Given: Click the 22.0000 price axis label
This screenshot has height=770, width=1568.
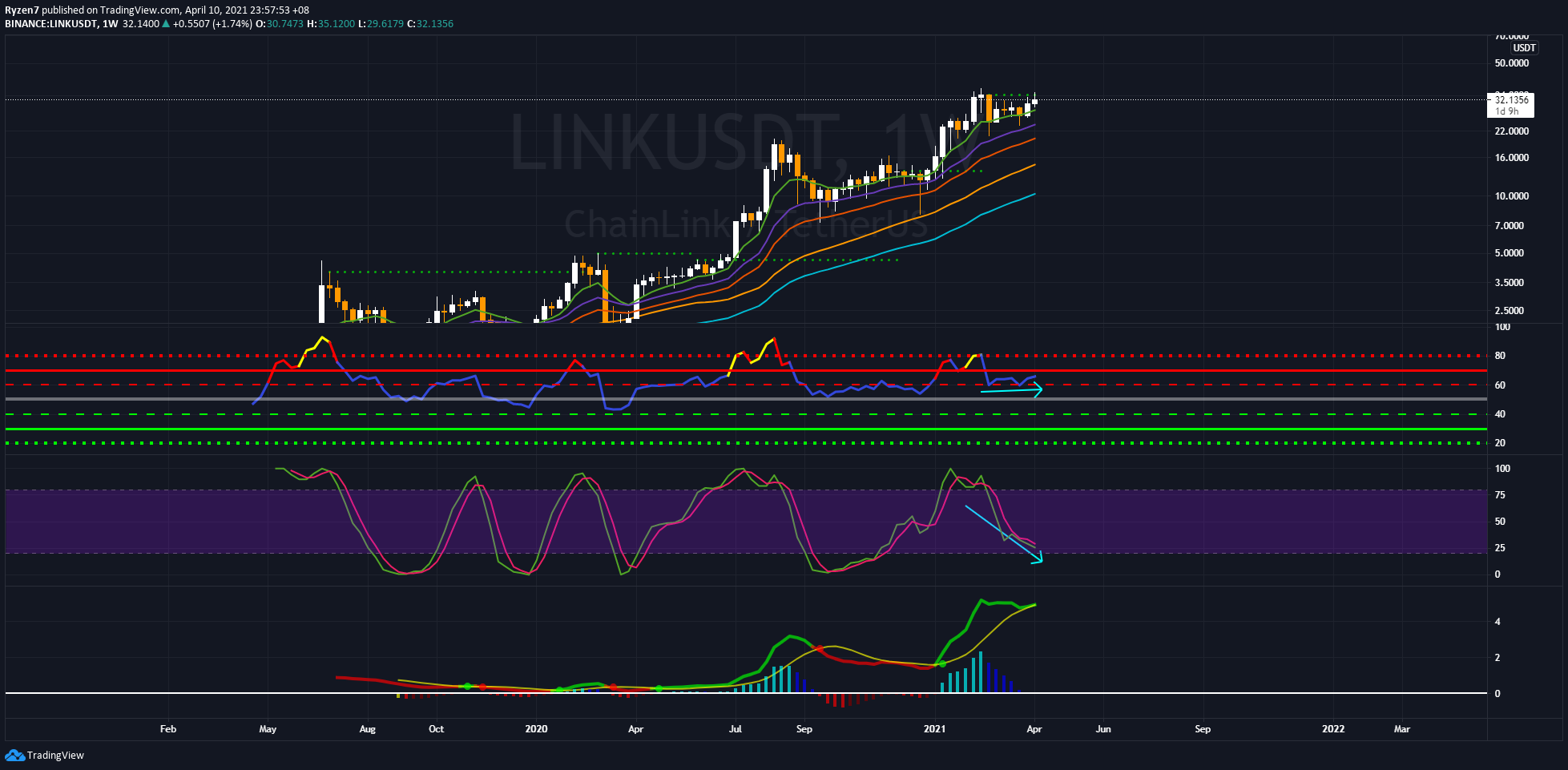Looking at the screenshot, I should tap(1511, 131).
